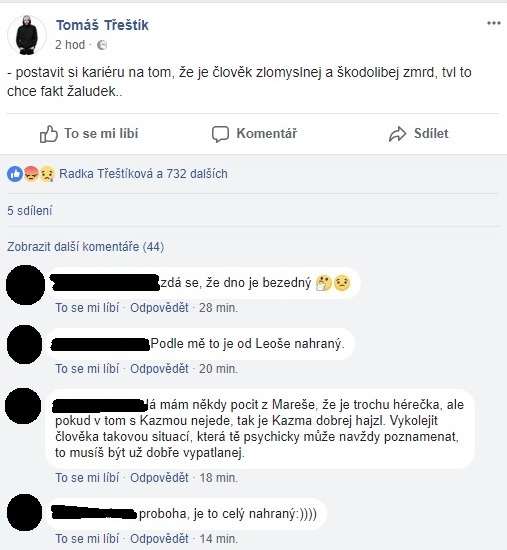Like the 'dno je bezedný' comment
Screen dimensions: 507x550
(x=87, y=308)
